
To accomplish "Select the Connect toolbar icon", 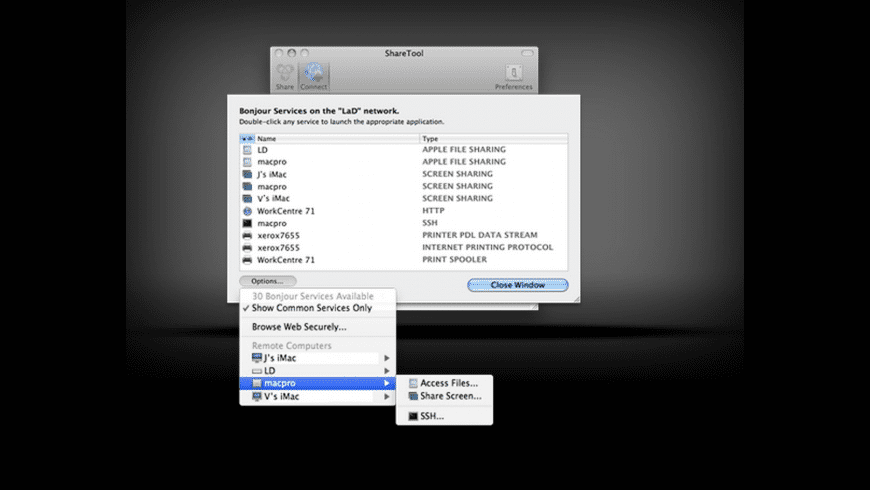I will (x=313, y=77).
